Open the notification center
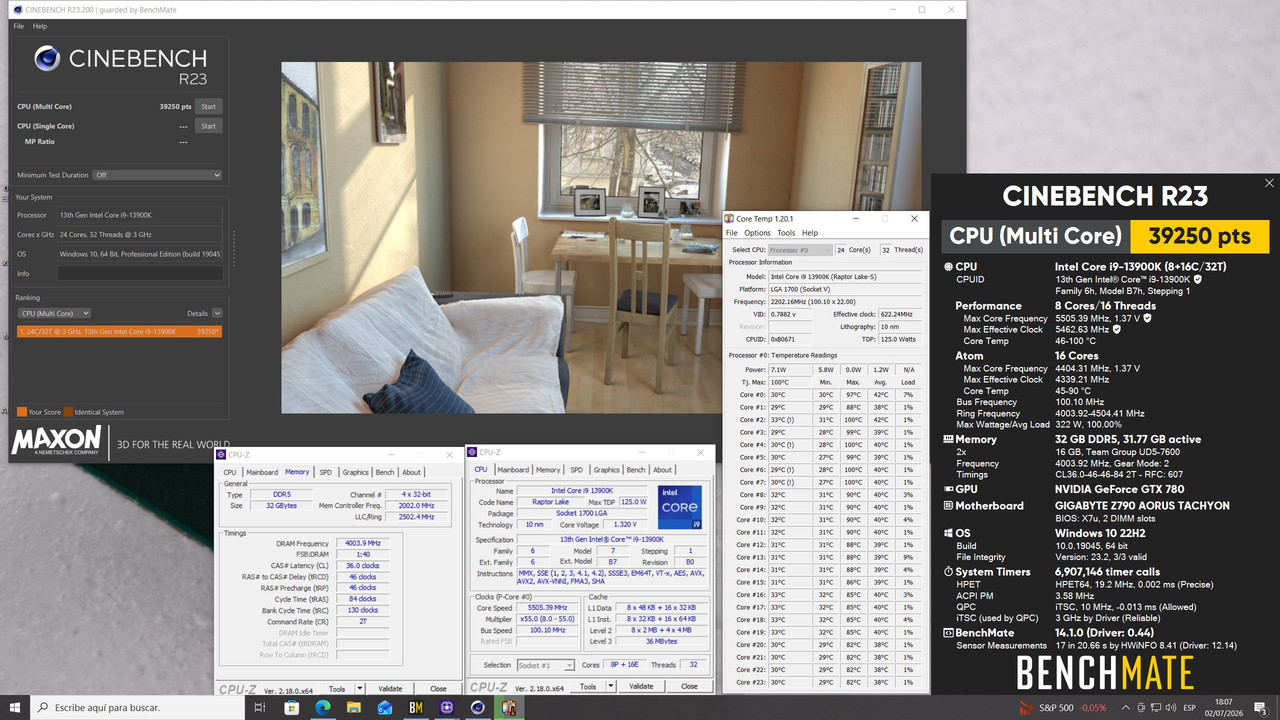Image resolution: width=1280 pixels, height=720 pixels. coord(1263,707)
